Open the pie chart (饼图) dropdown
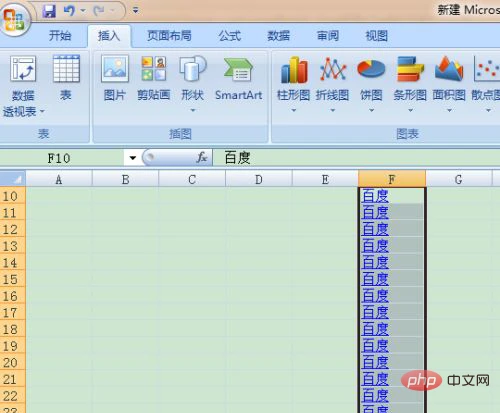 (x=371, y=84)
